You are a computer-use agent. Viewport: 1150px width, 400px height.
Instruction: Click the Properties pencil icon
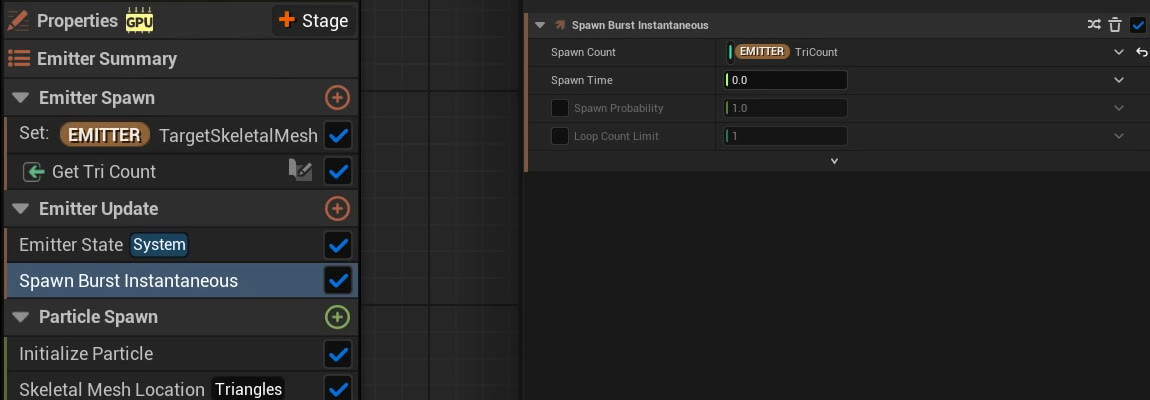pos(18,21)
